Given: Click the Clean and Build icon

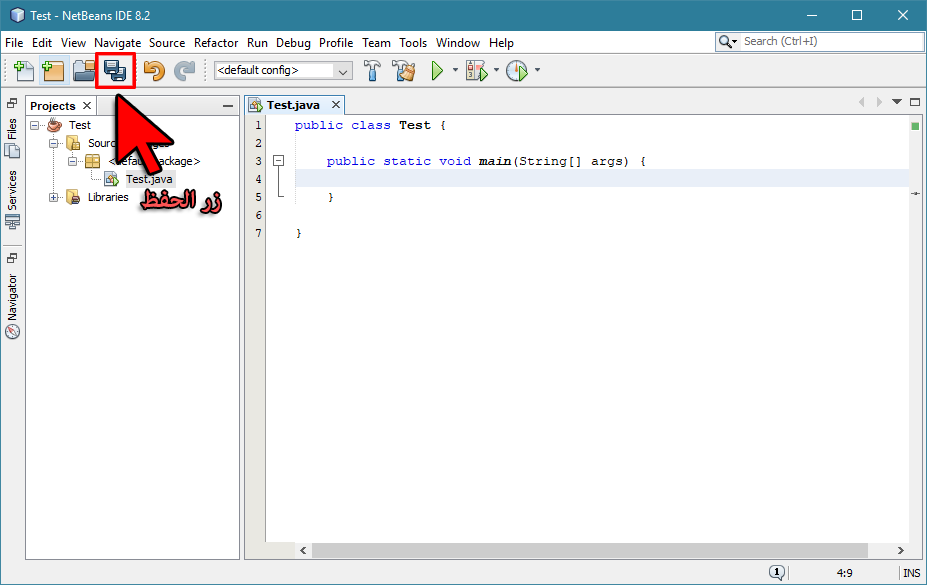Looking at the screenshot, I should (x=404, y=70).
